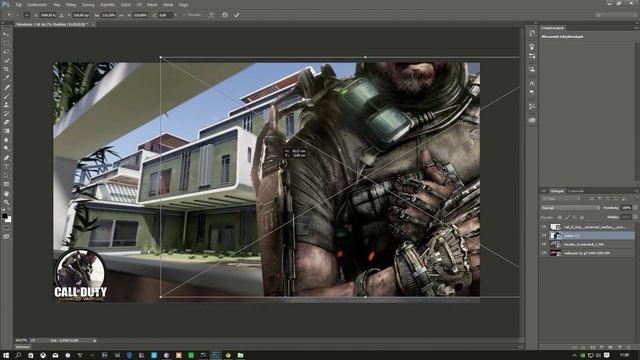Select the bottom wallpaper layer thumbnail
Screen dimensions: 640x360
(555, 253)
